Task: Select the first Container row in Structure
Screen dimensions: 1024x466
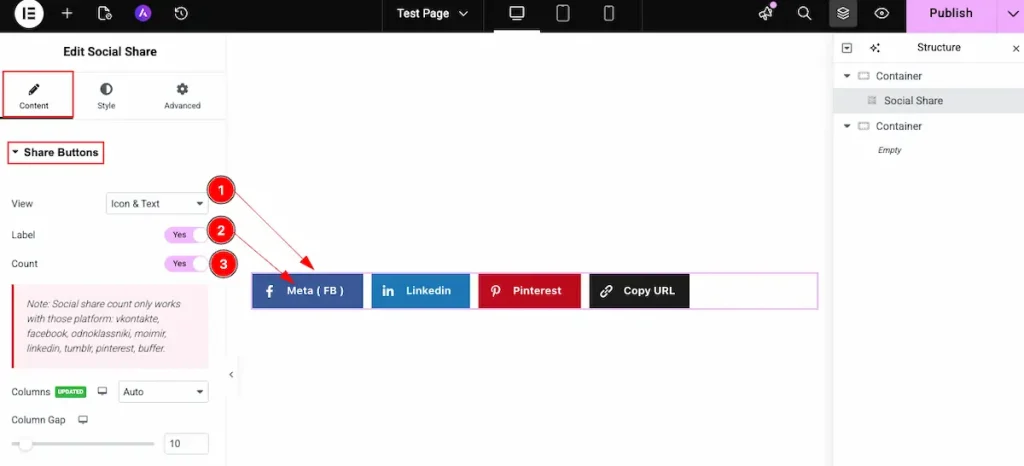Action: click(929, 76)
